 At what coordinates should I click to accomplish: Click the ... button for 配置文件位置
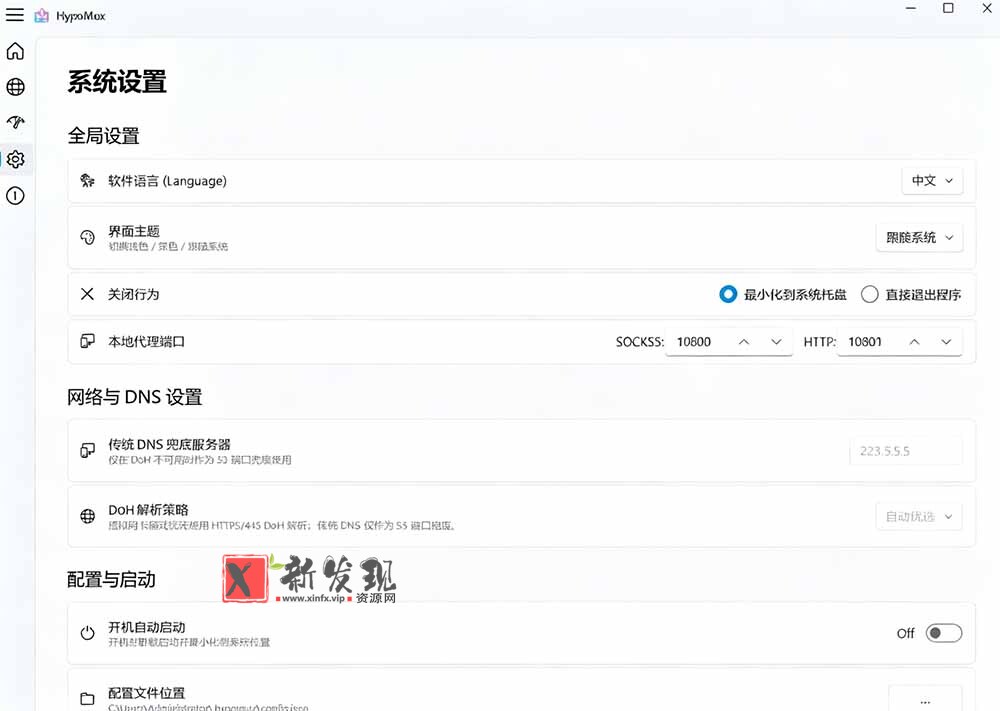pos(925,700)
